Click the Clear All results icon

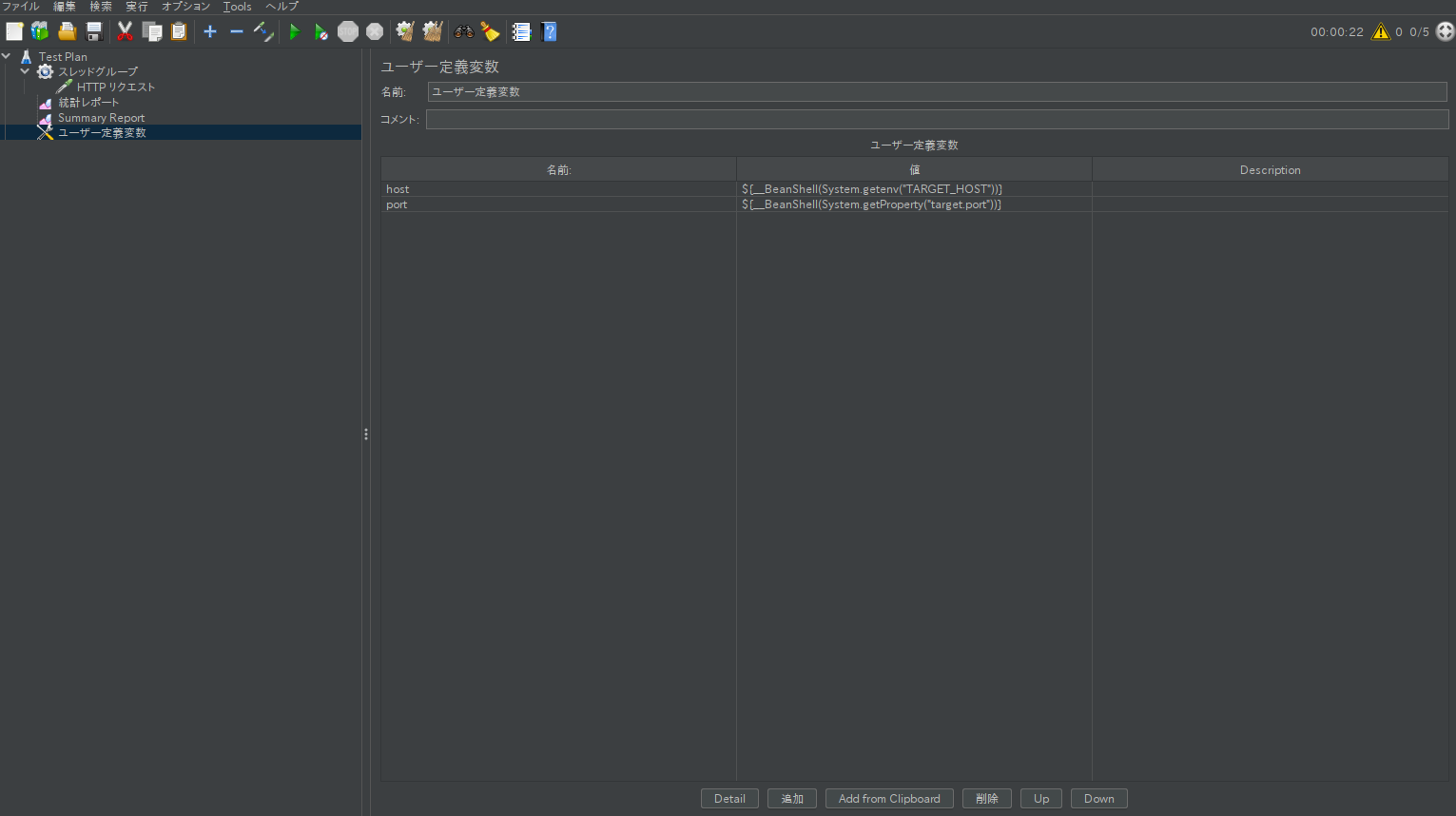433,31
